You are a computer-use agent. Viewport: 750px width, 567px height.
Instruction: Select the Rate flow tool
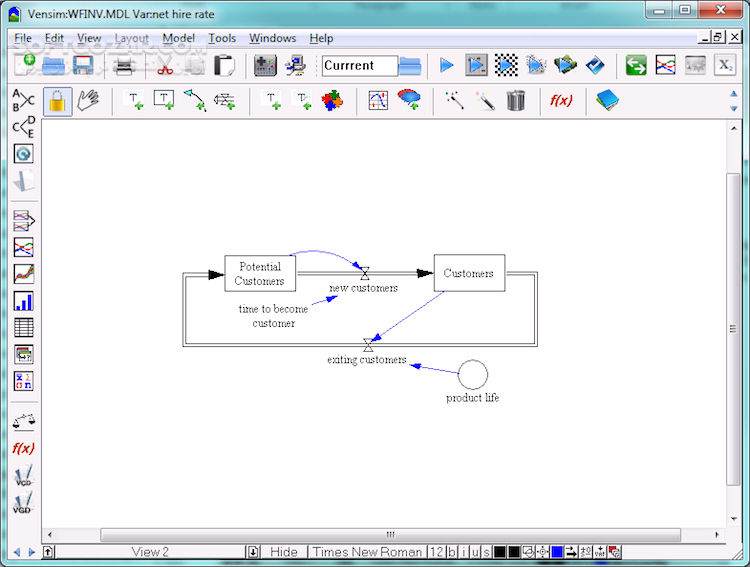[224, 100]
